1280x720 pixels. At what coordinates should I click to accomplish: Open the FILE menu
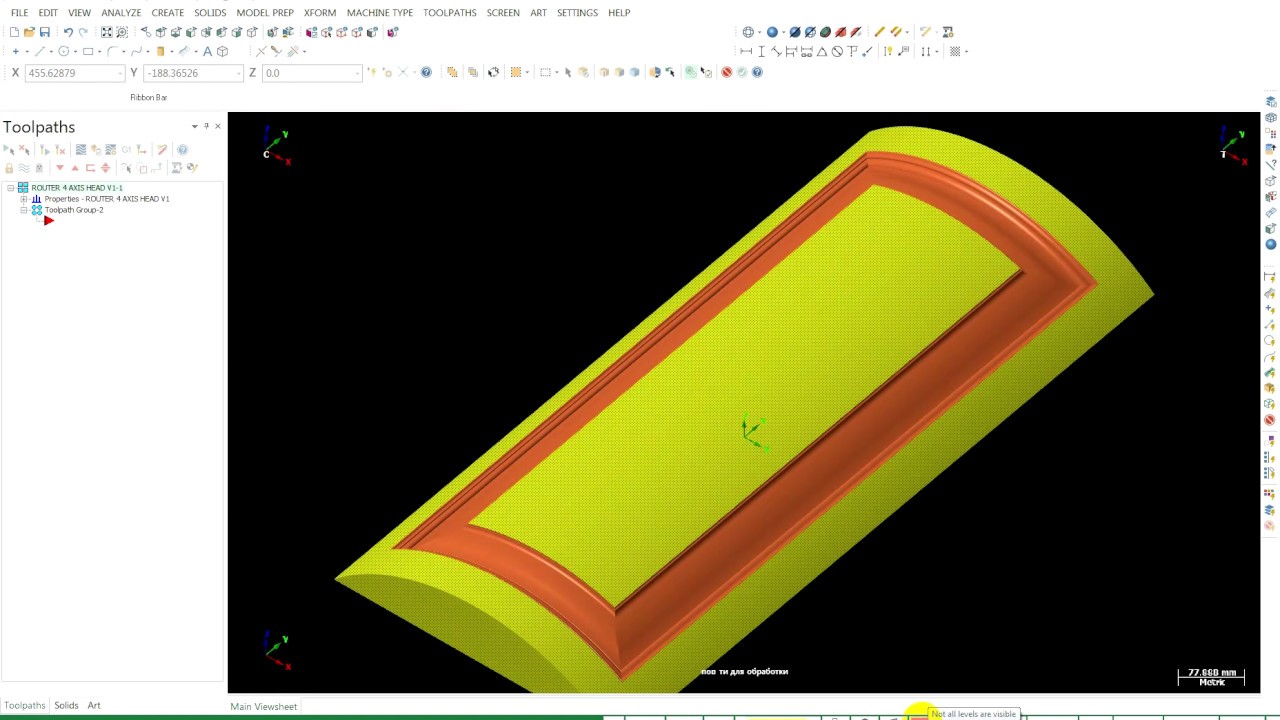pos(19,12)
